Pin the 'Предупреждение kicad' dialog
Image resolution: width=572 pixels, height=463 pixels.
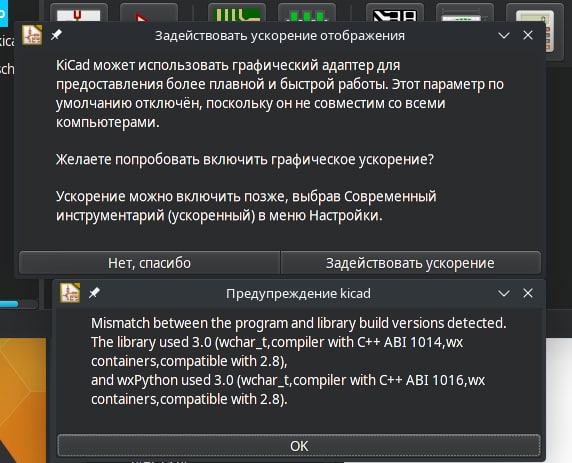coord(94,293)
